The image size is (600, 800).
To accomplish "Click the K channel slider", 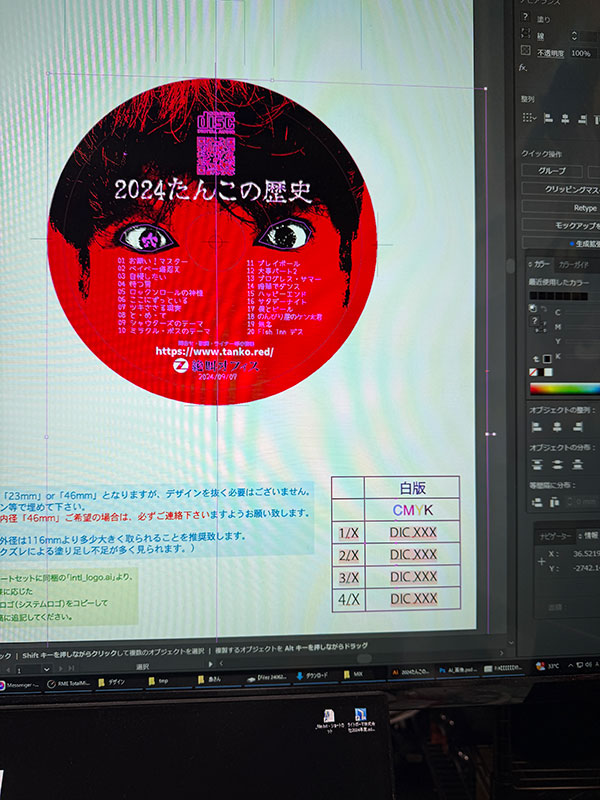I will point(584,356).
